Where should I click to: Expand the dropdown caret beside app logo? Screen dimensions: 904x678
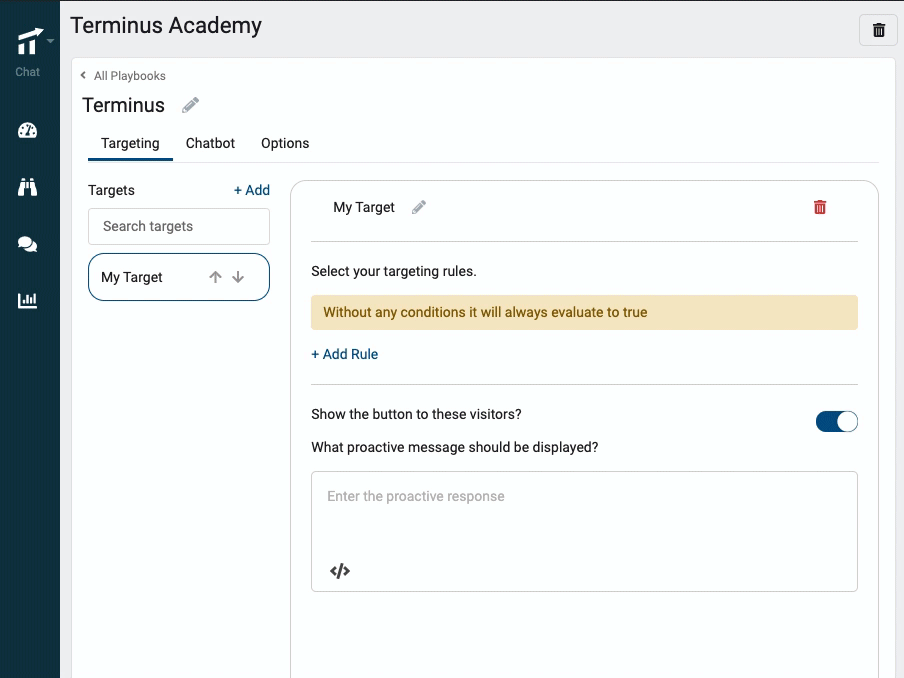point(50,41)
